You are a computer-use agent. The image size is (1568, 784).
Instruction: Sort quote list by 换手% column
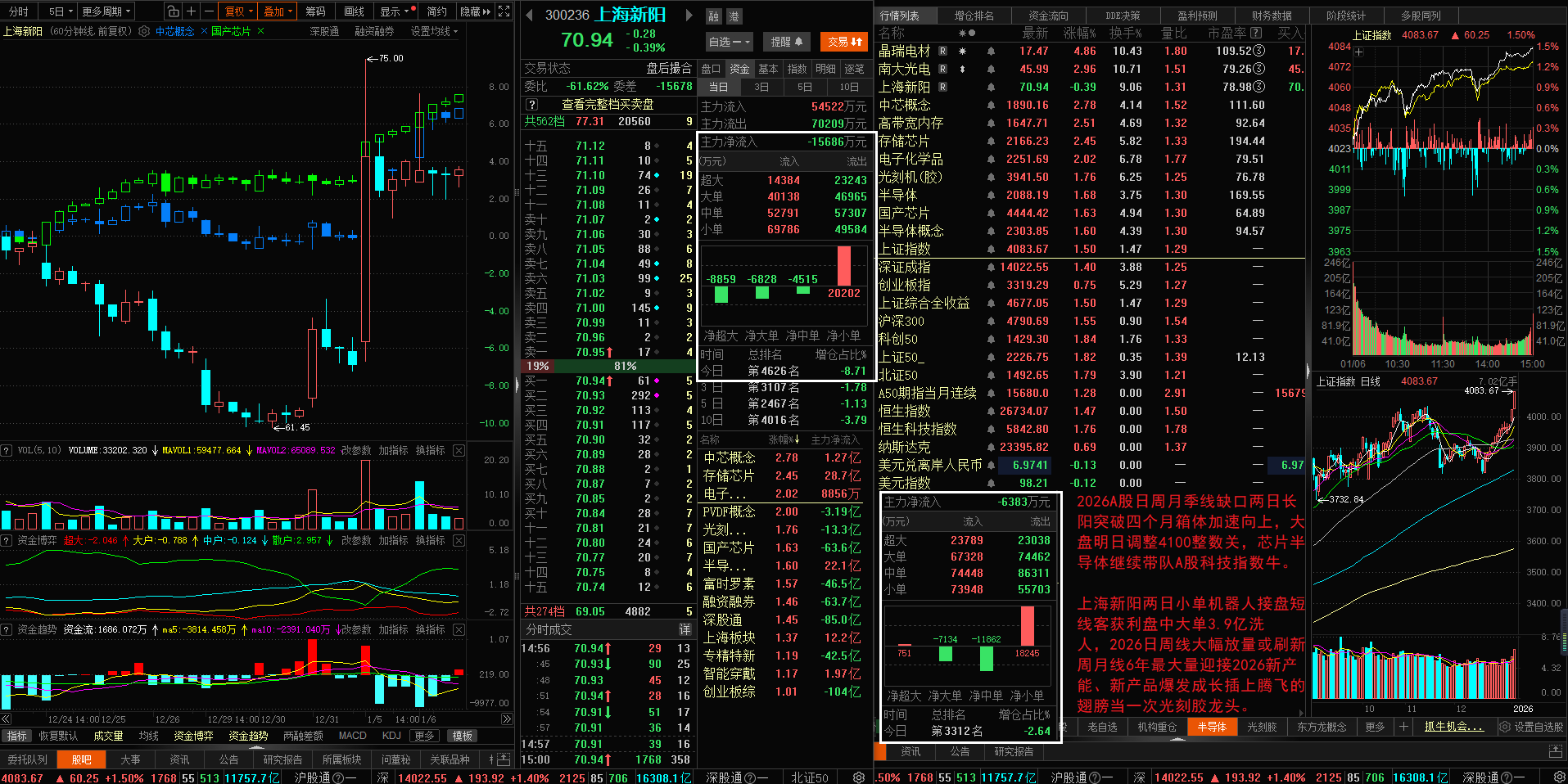click(x=1125, y=33)
